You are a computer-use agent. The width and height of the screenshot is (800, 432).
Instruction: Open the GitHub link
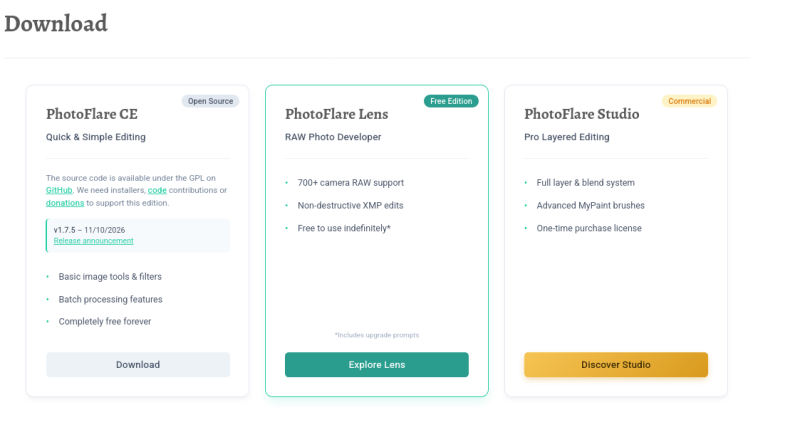click(59, 190)
